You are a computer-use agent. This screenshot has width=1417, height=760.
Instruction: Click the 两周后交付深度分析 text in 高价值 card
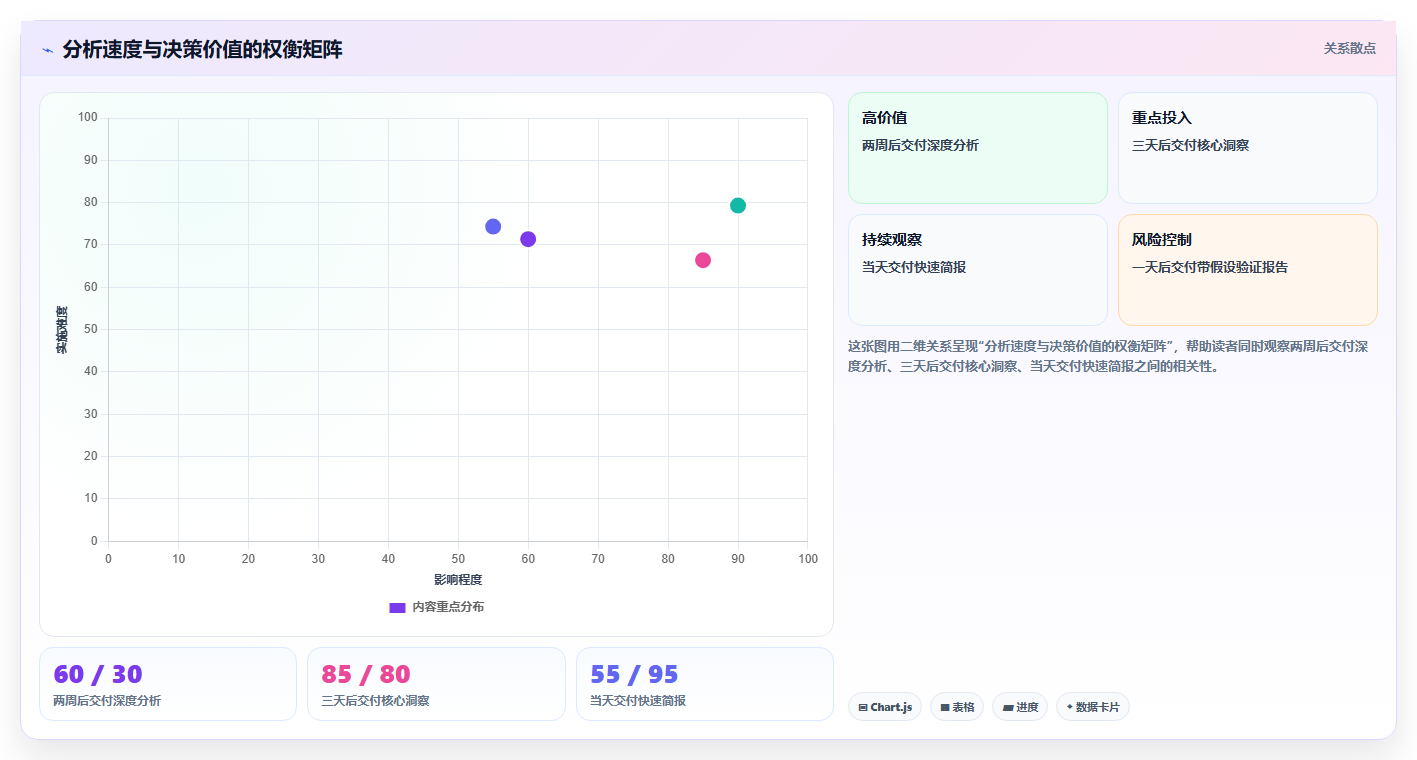coord(920,145)
